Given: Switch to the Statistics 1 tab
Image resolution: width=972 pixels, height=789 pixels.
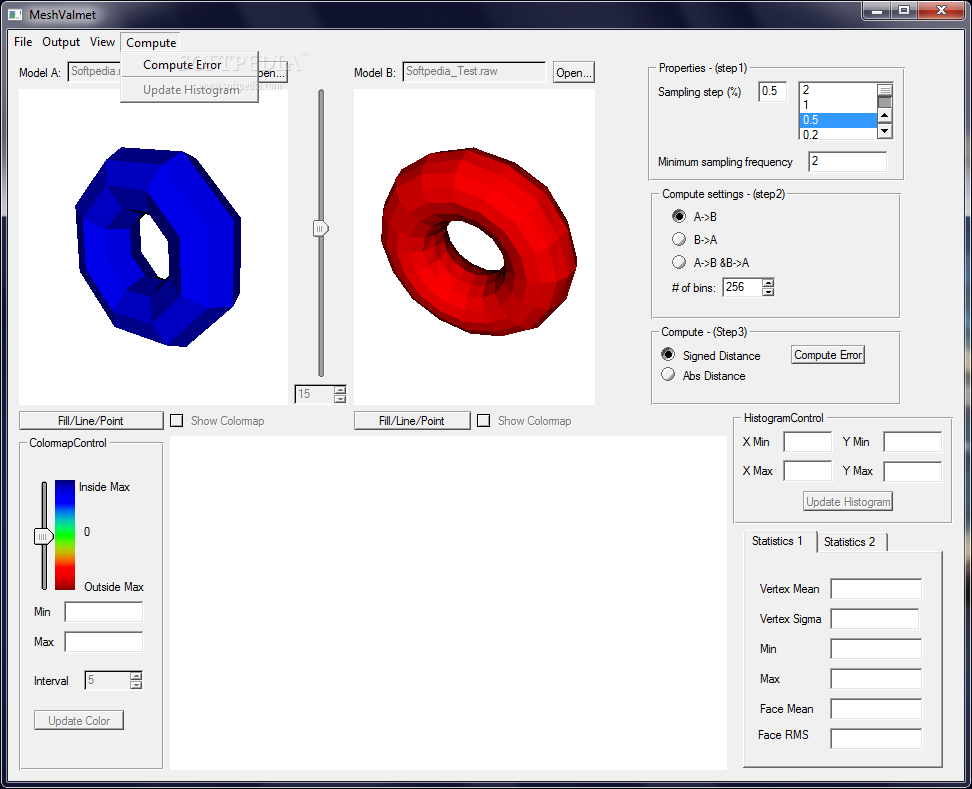Looking at the screenshot, I should (x=777, y=541).
